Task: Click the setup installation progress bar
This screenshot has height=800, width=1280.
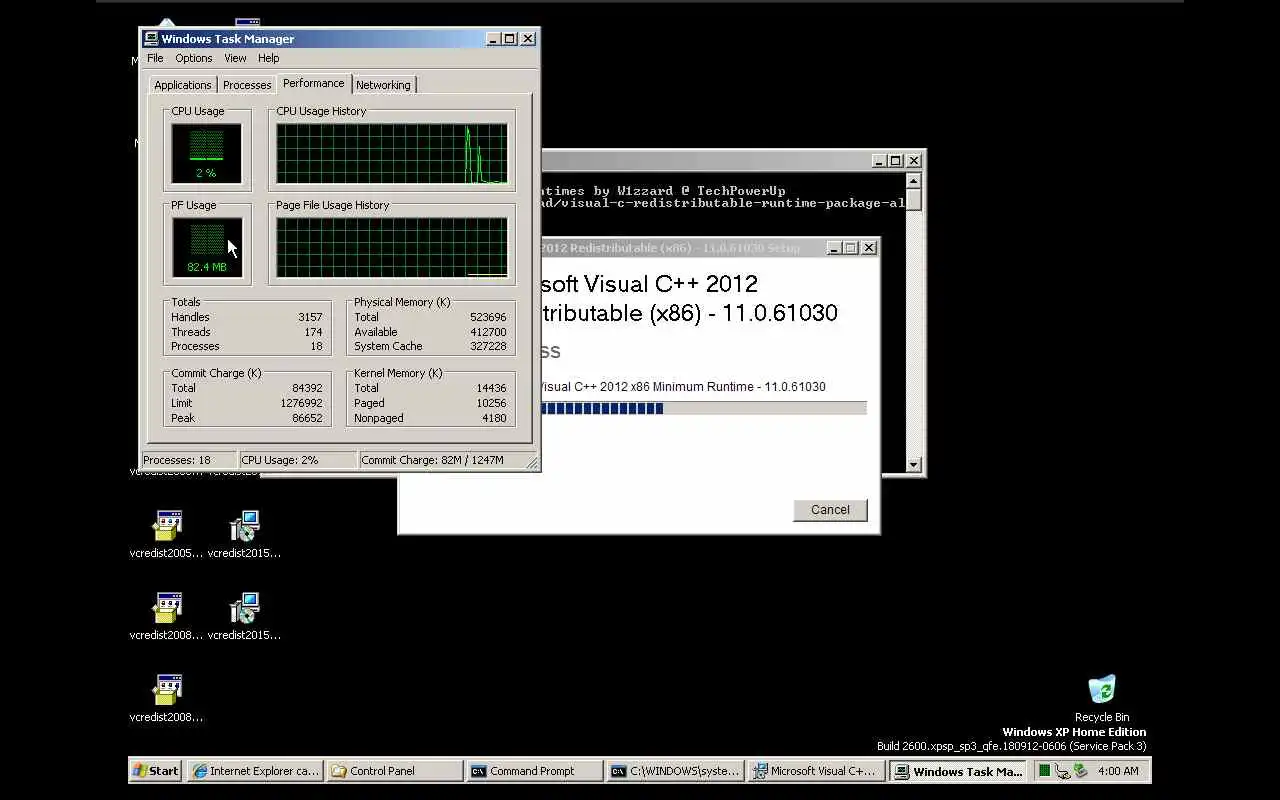Action: [703, 408]
